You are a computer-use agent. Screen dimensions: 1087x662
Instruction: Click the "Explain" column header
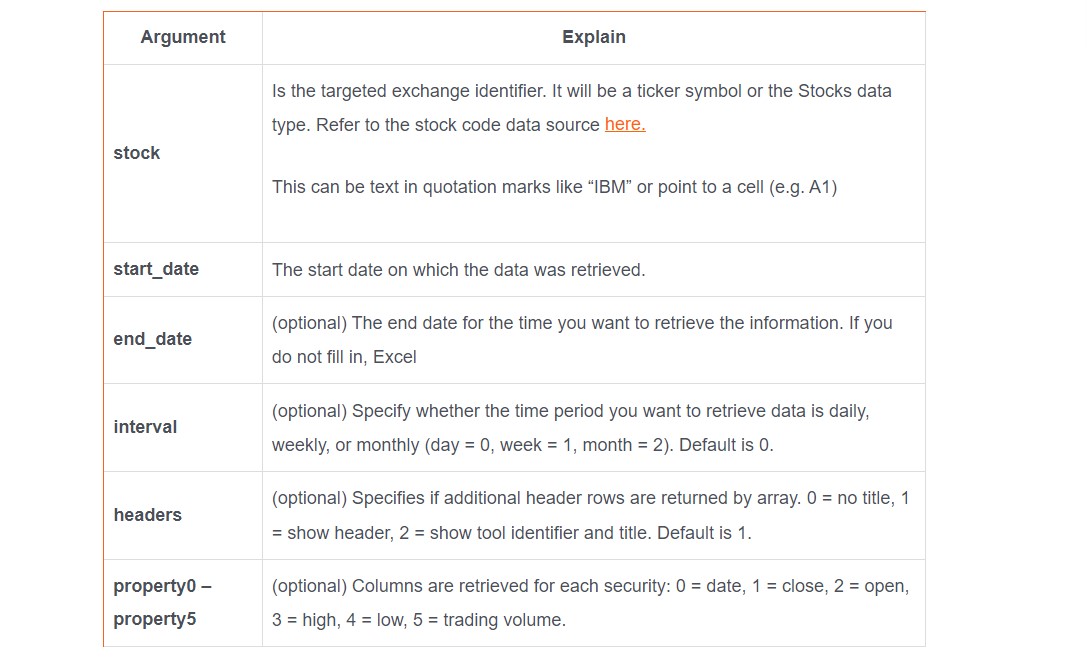(x=593, y=37)
